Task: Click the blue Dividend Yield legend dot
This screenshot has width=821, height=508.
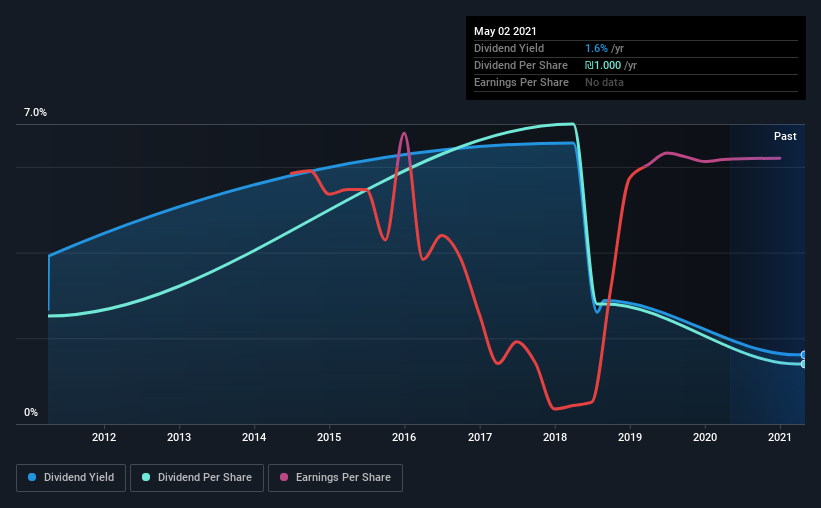Action: coord(32,477)
